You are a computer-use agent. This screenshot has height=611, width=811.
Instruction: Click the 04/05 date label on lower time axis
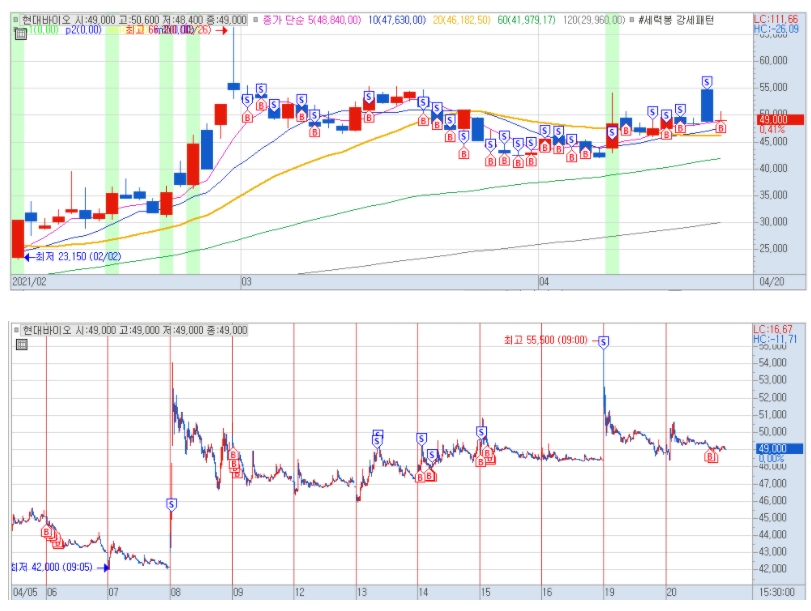[x=24, y=592]
